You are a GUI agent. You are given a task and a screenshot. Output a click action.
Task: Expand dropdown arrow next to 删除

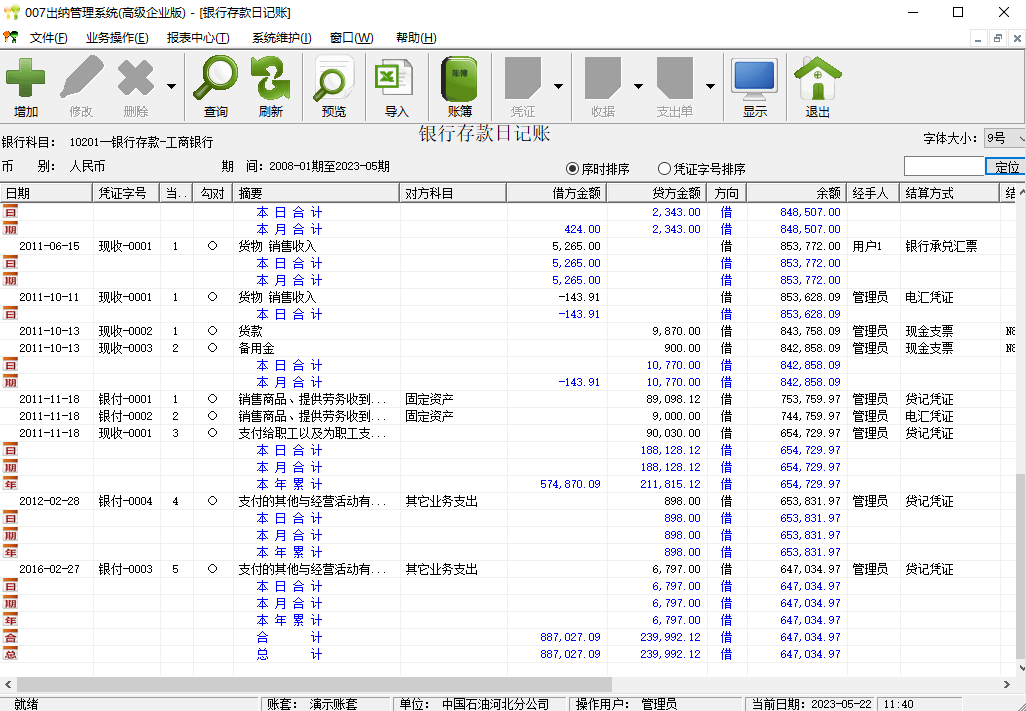[171, 86]
